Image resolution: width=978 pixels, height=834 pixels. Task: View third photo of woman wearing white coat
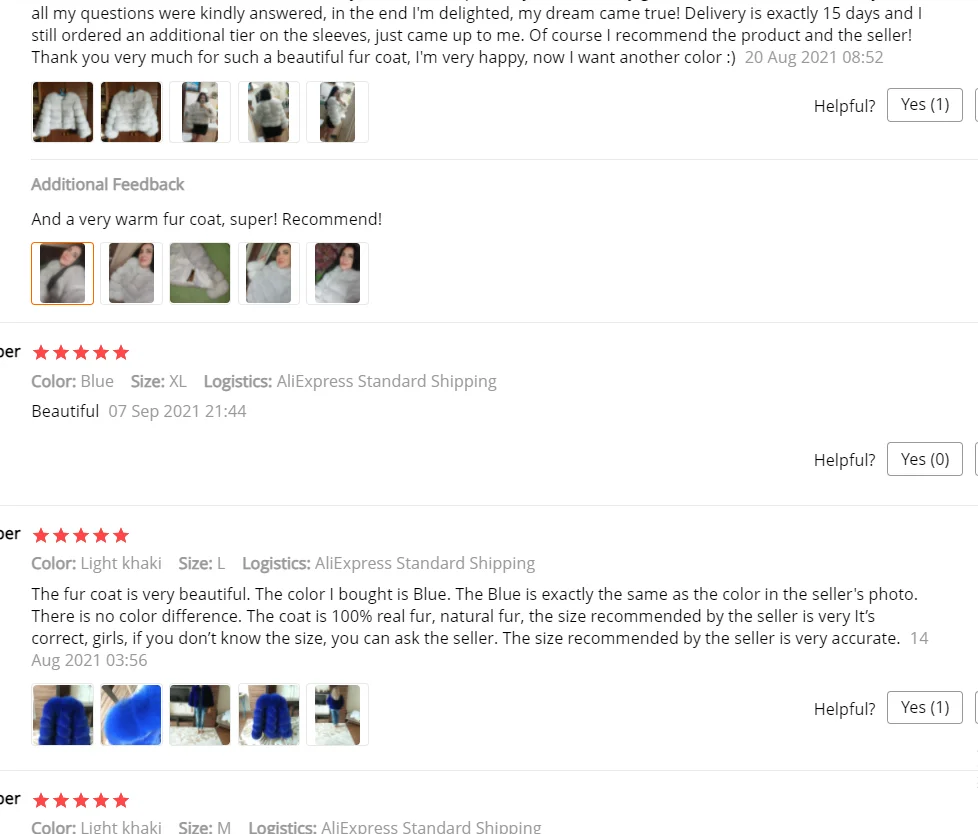click(x=200, y=112)
